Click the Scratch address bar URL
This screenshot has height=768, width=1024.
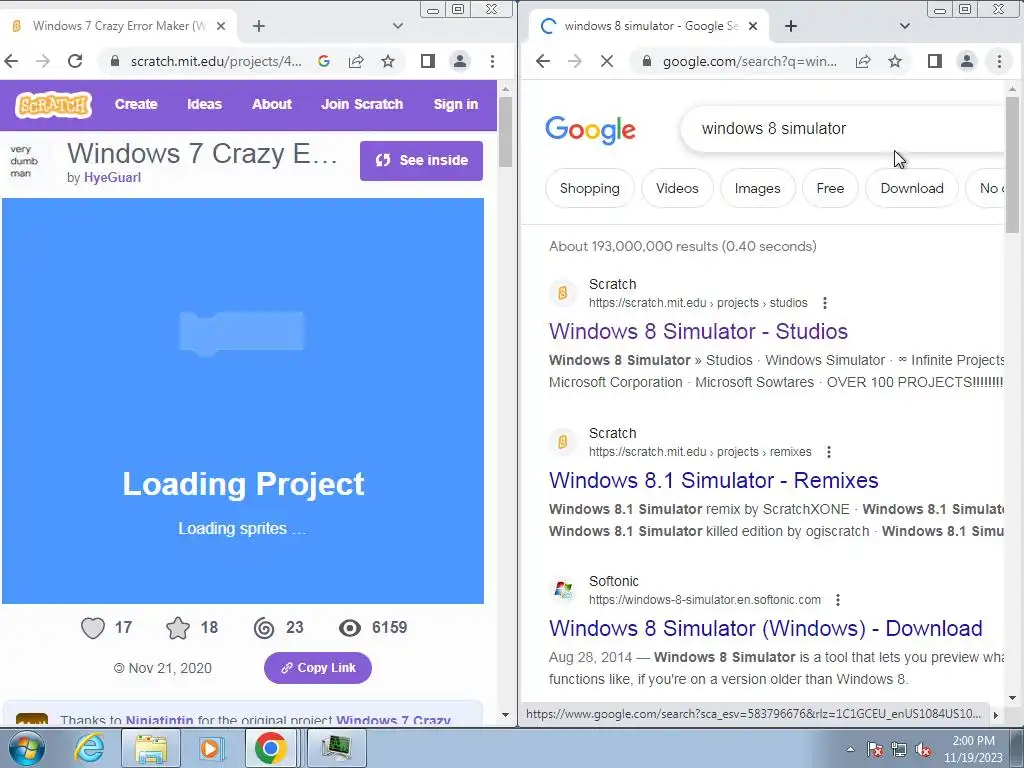(216, 61)
